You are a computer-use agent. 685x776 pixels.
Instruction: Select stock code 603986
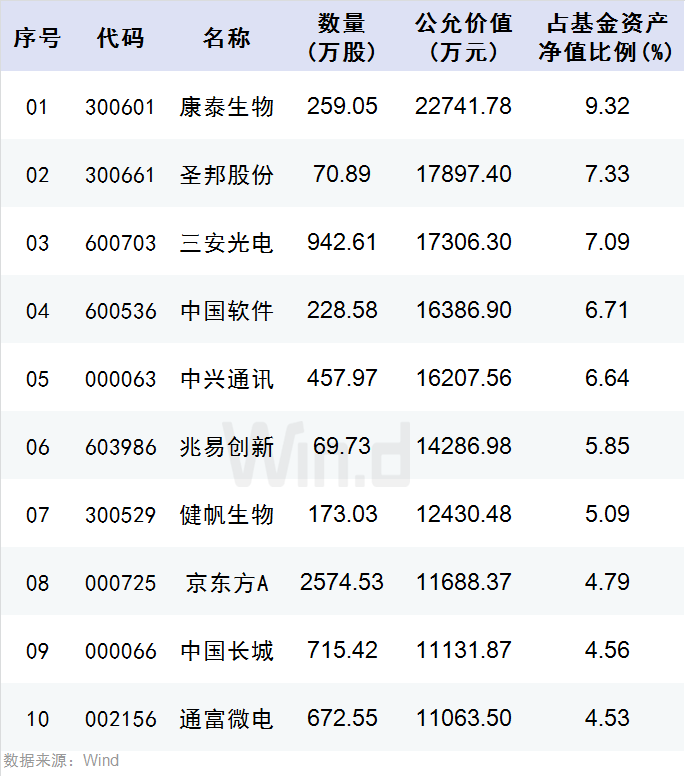(x=120, y=447)
